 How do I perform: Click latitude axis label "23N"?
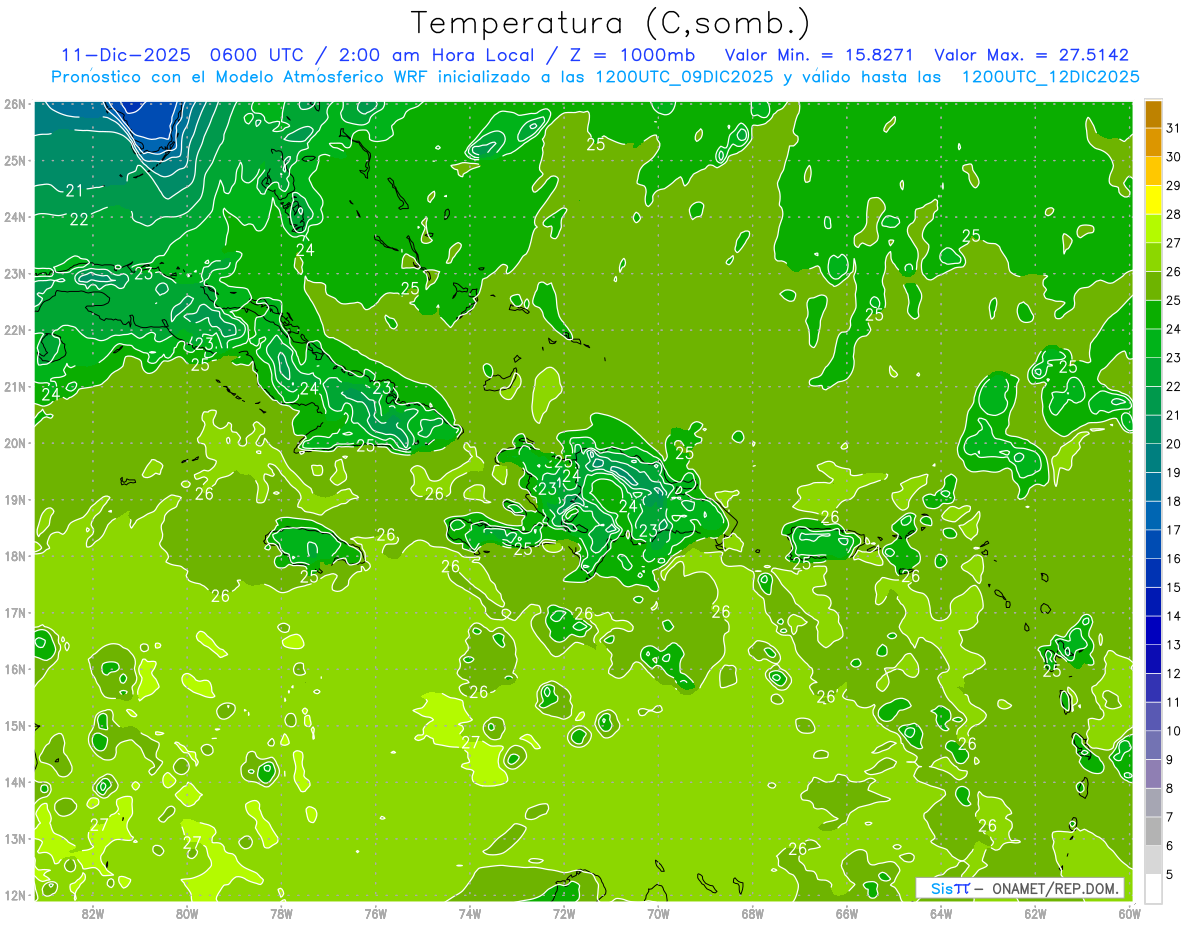click(15, 274)
